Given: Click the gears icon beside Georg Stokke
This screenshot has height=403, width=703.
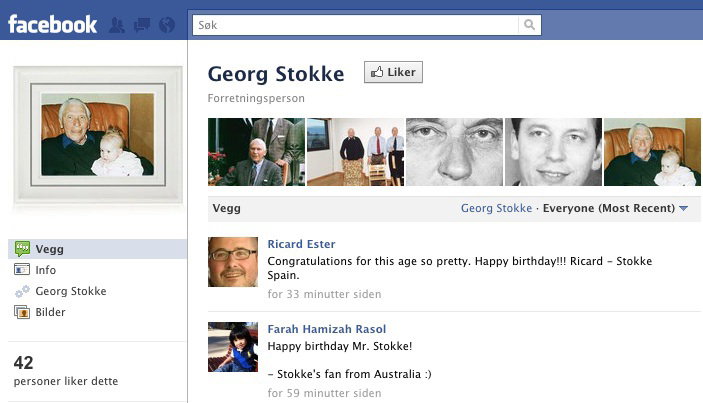Looking at the screenshot, I should (x=22, y=291).
